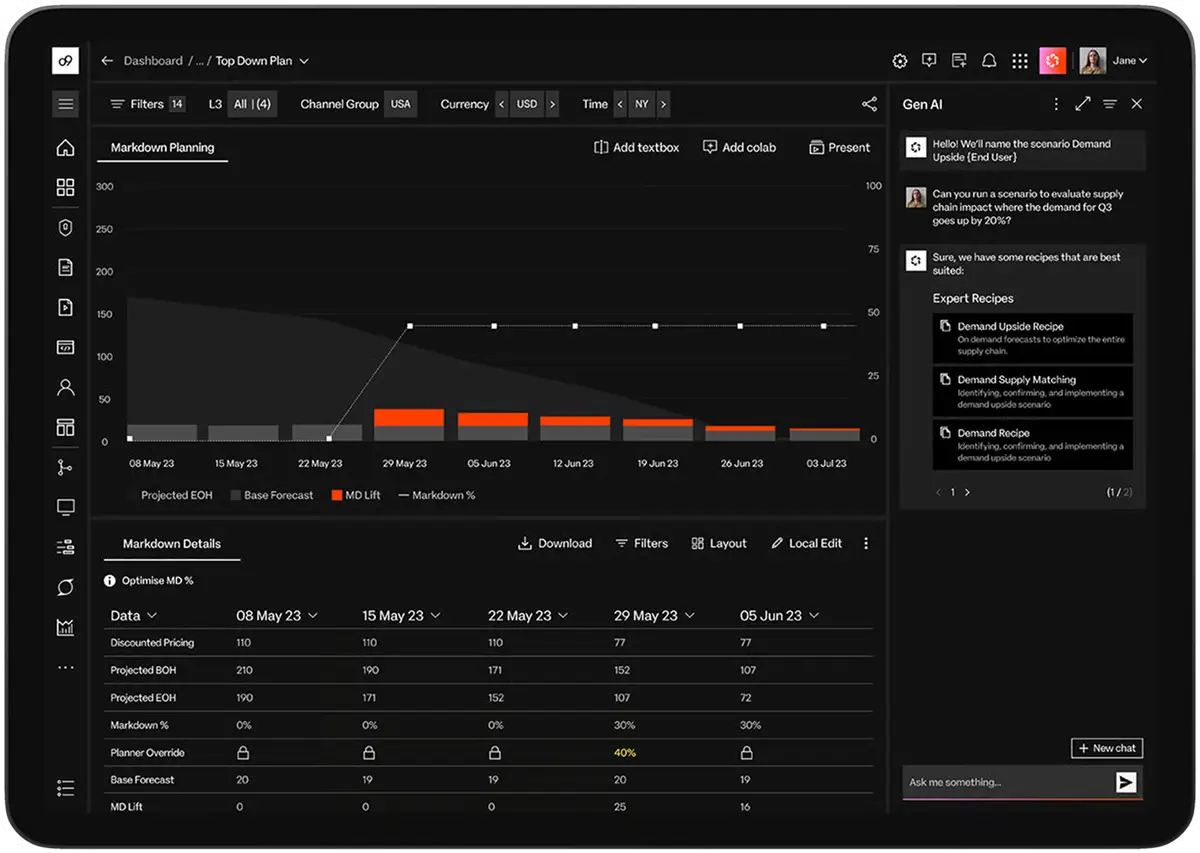Select the Markdown Planning tab
The image size is (1200, 853).
click(162, 148)
